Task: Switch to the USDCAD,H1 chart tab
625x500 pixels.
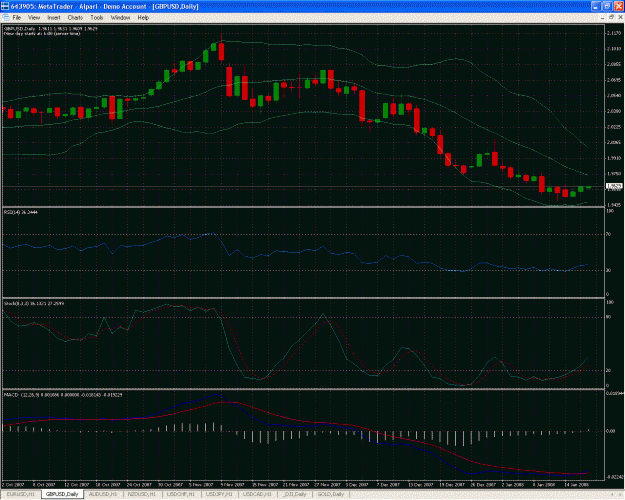Action: click(x=258, y=494)
